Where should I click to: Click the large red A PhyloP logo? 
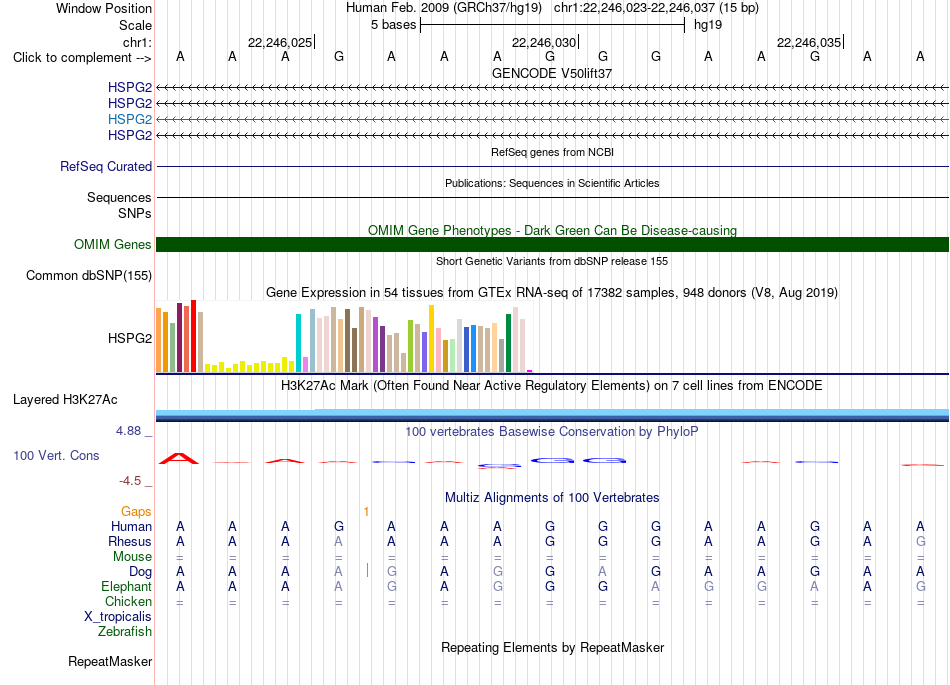[179, 458]
